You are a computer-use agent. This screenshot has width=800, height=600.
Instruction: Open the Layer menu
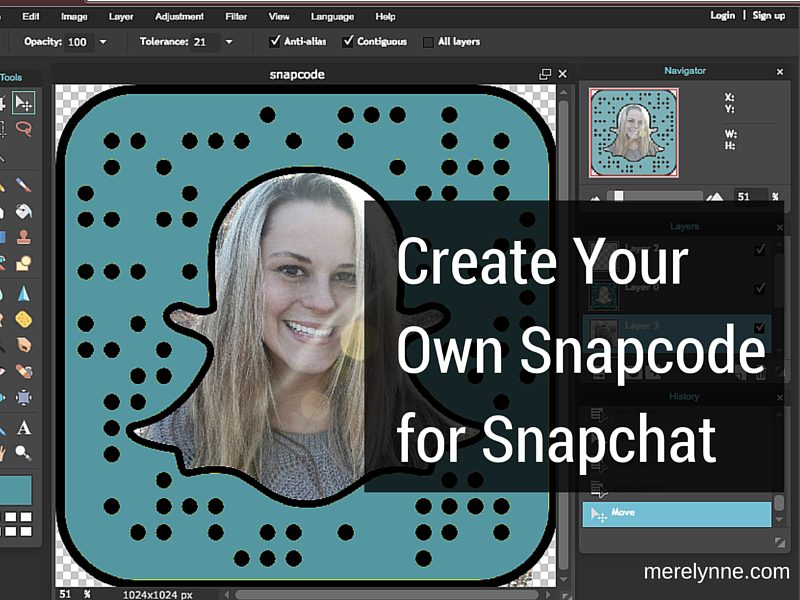click(x=121, y=16)
